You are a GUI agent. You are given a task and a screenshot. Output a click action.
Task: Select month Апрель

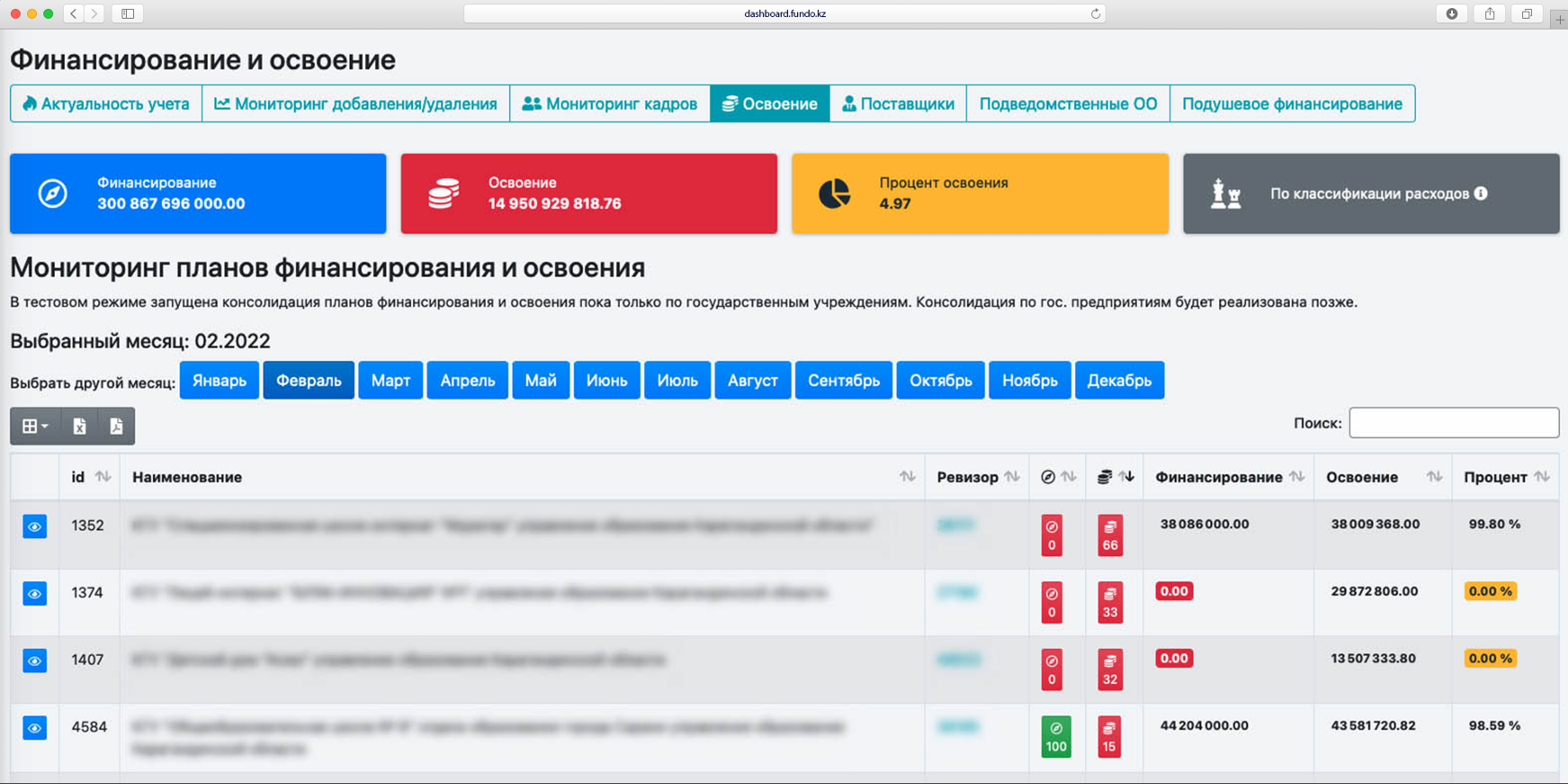click(x=468, y=380)
